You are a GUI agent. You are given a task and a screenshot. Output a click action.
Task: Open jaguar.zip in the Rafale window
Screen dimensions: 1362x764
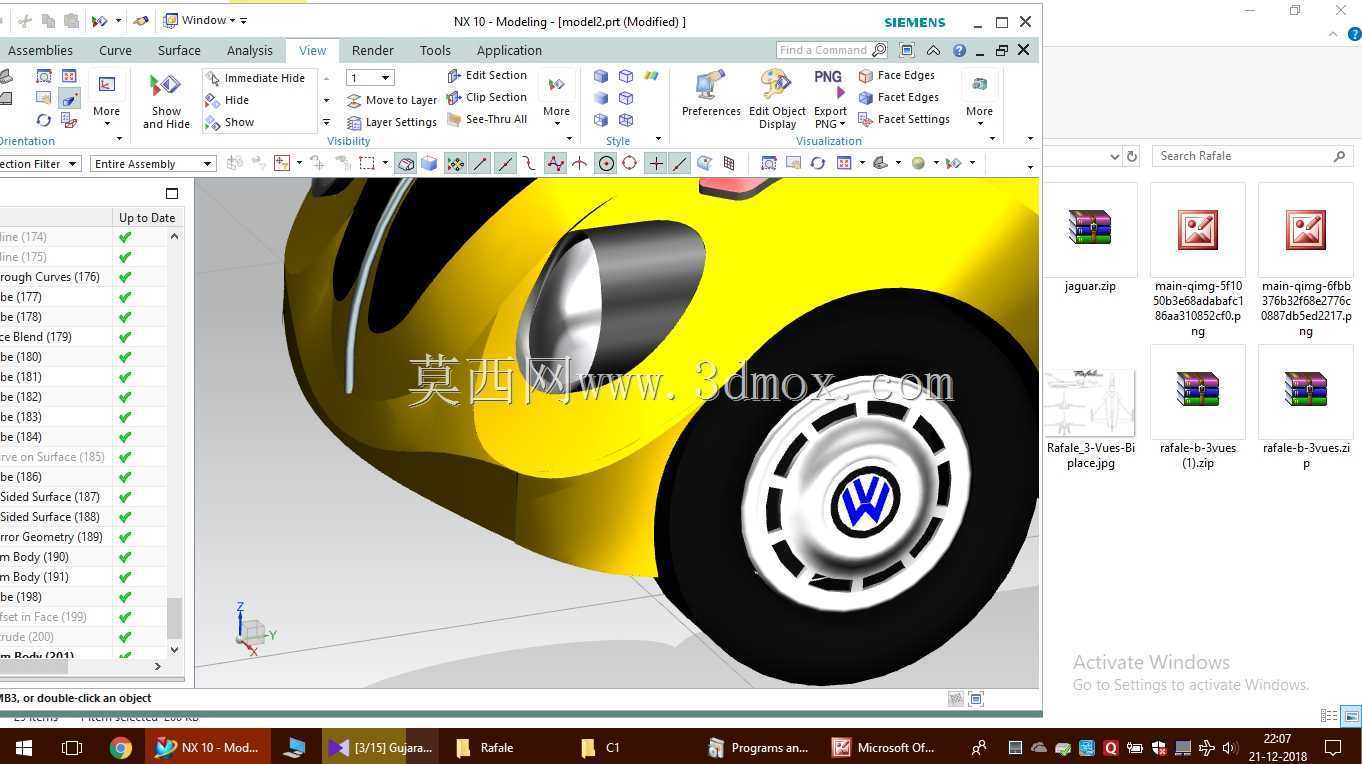tap(1090, 240)
